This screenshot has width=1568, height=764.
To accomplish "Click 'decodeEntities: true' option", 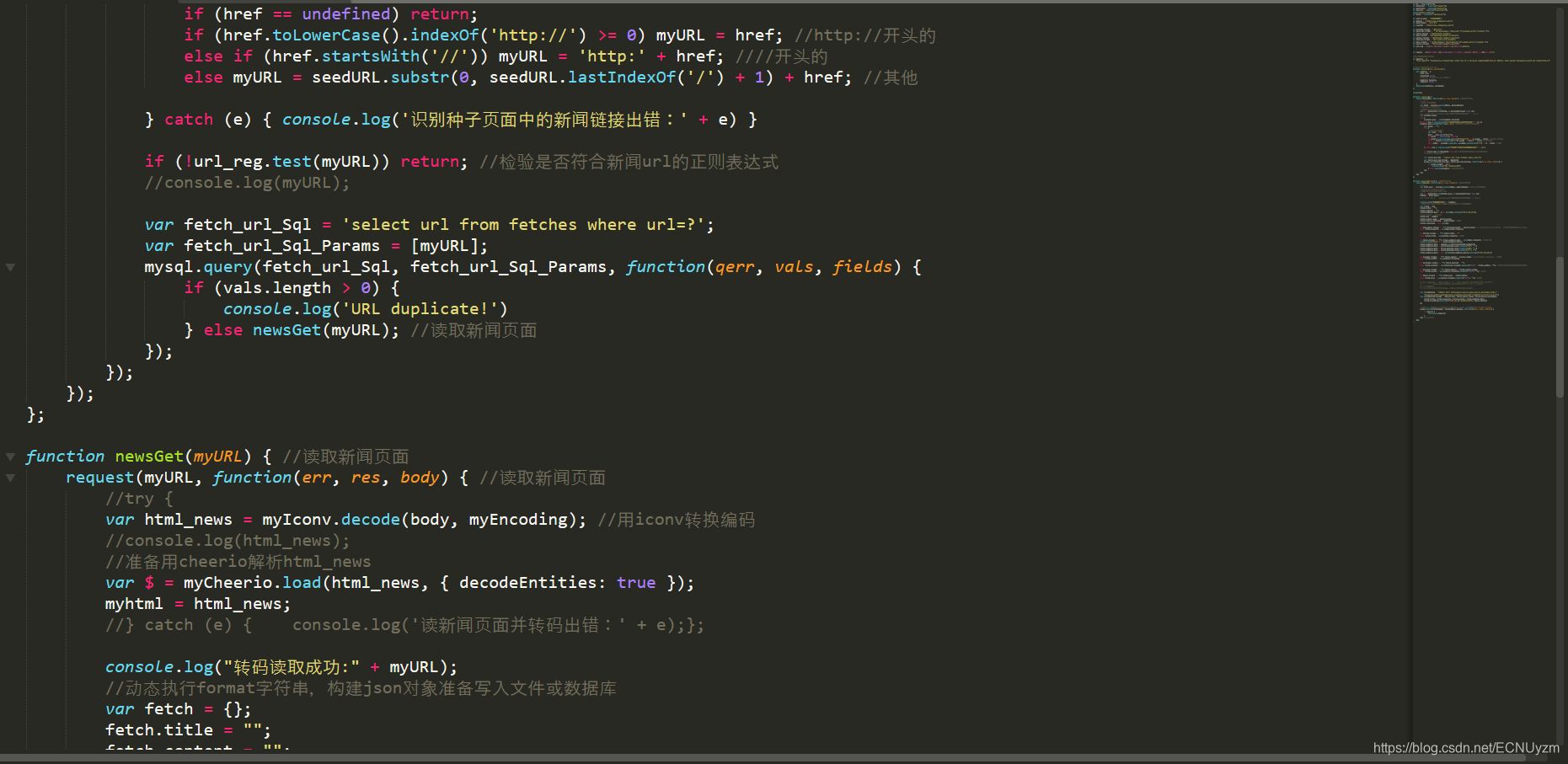I will click(x=557, y=583).
